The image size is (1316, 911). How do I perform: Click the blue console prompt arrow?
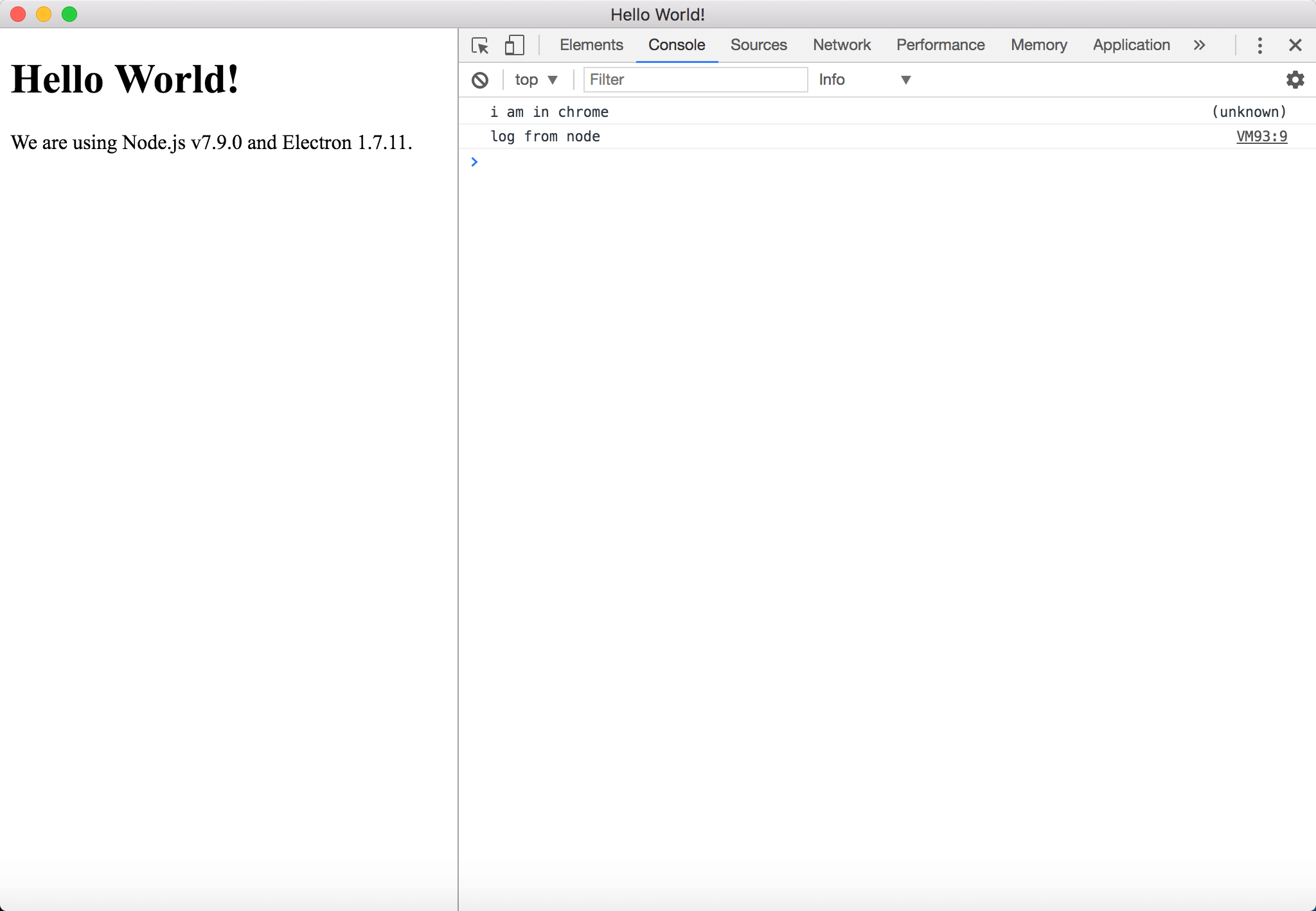pos(474,162)
